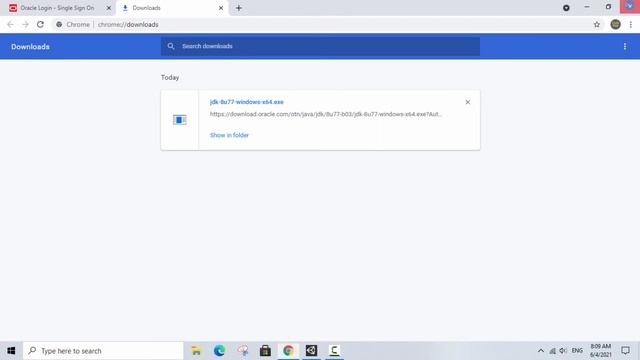This screenshot has height=360, width=640.
Task: Click Show in folder link
Action: click(x=229, y=135)
